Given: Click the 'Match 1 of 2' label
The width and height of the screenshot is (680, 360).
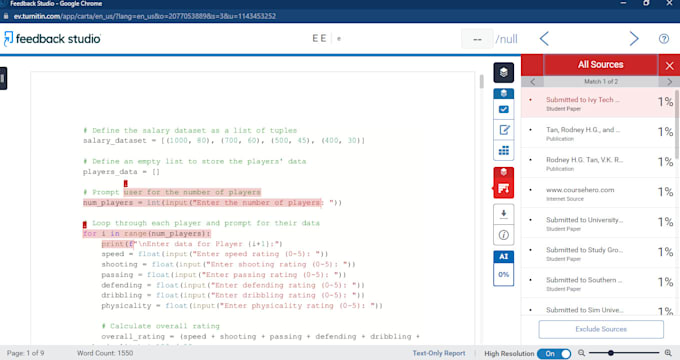Looking at the screenshot, I should pos(601,82).
